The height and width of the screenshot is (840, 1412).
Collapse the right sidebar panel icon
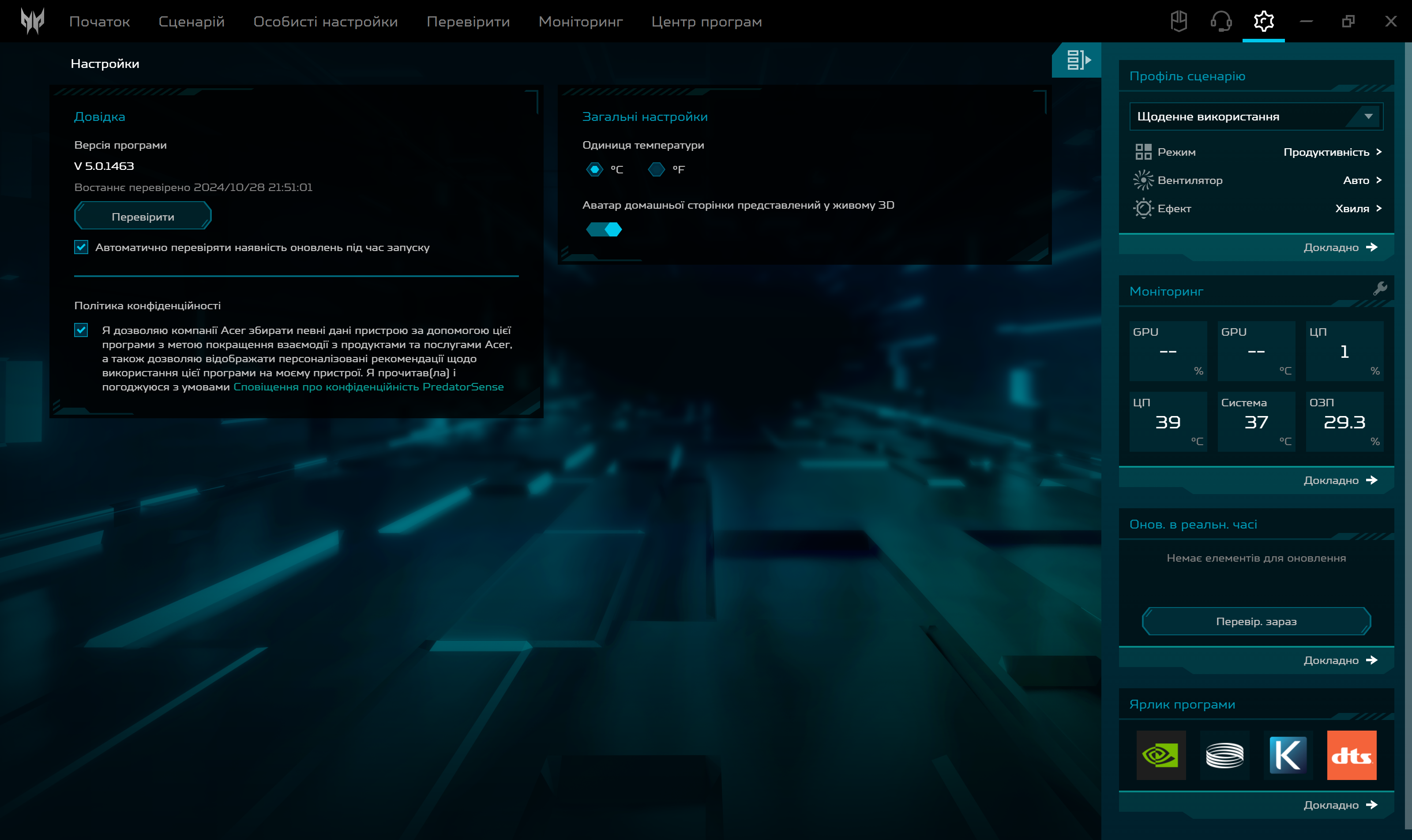coord(1078,60)
